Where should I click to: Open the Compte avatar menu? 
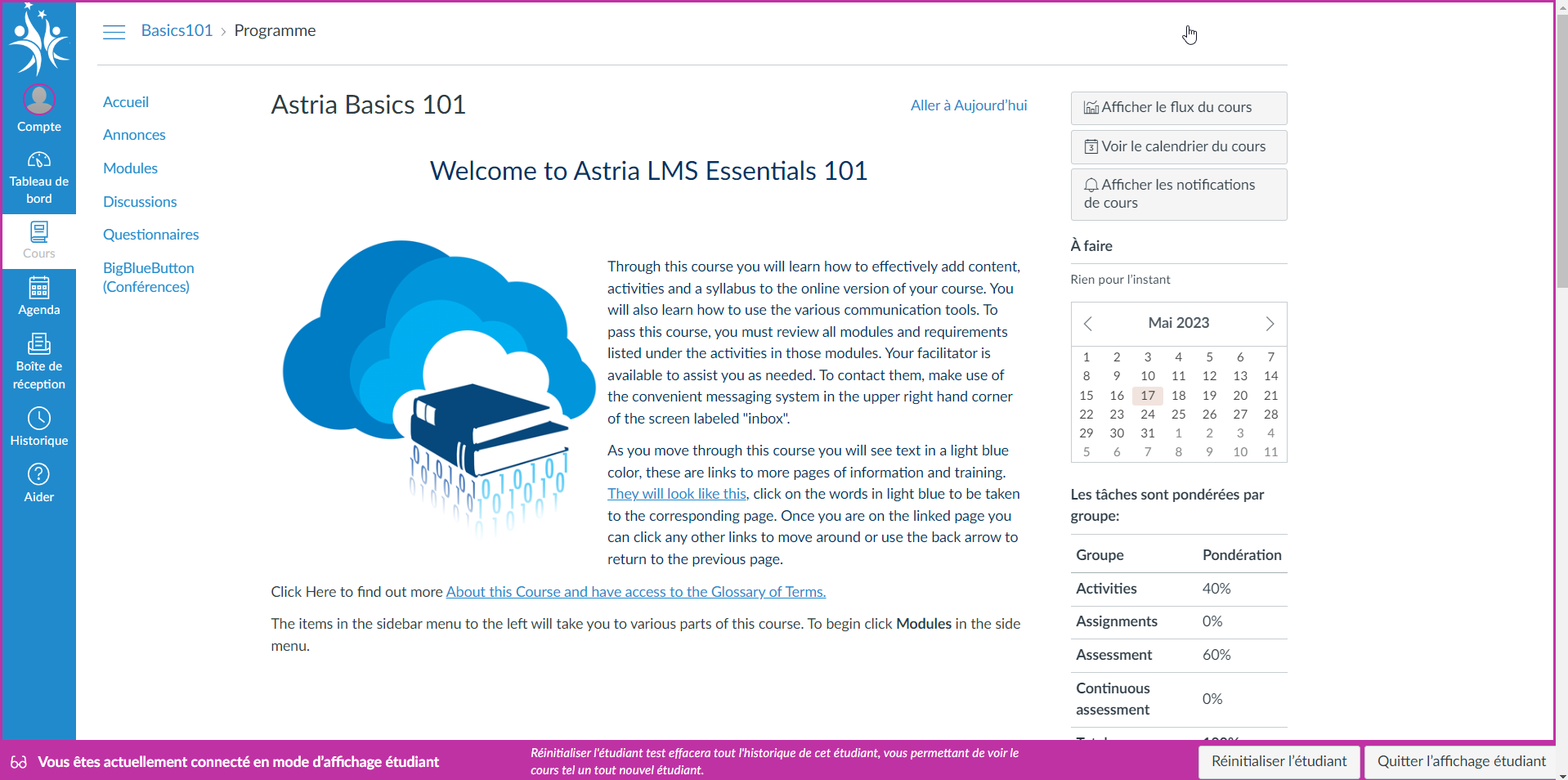[38, 109]
